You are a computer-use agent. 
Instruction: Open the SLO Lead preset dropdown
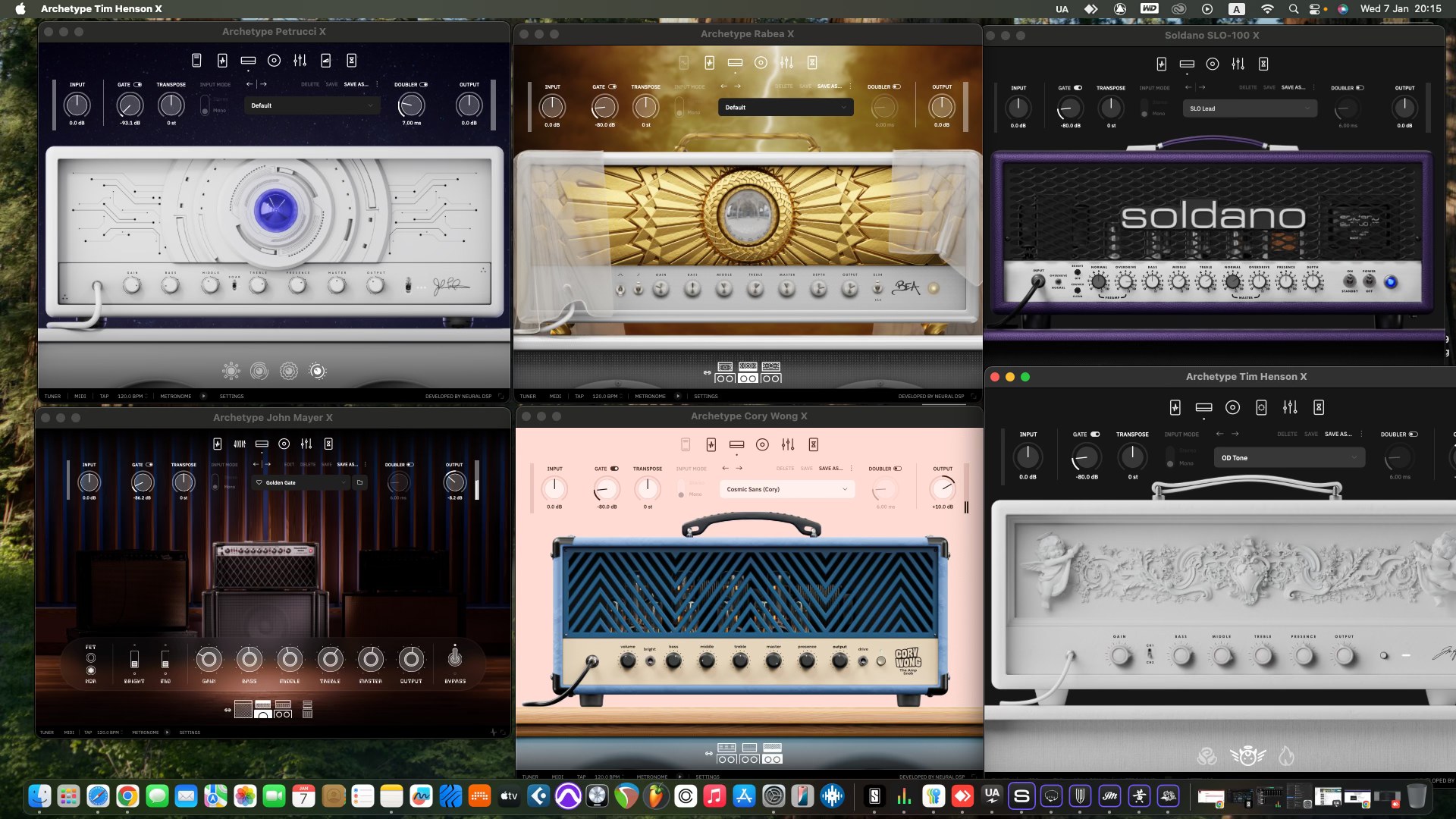click(x=1250, y=108)
